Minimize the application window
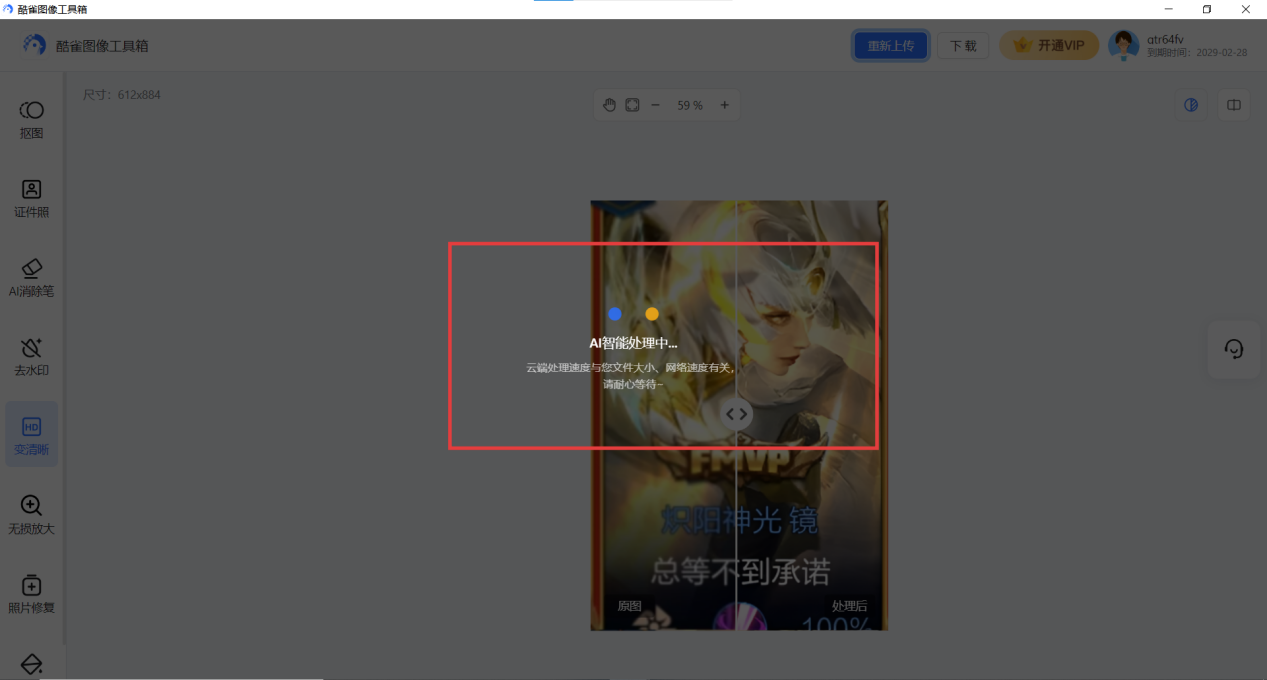 1168,9
